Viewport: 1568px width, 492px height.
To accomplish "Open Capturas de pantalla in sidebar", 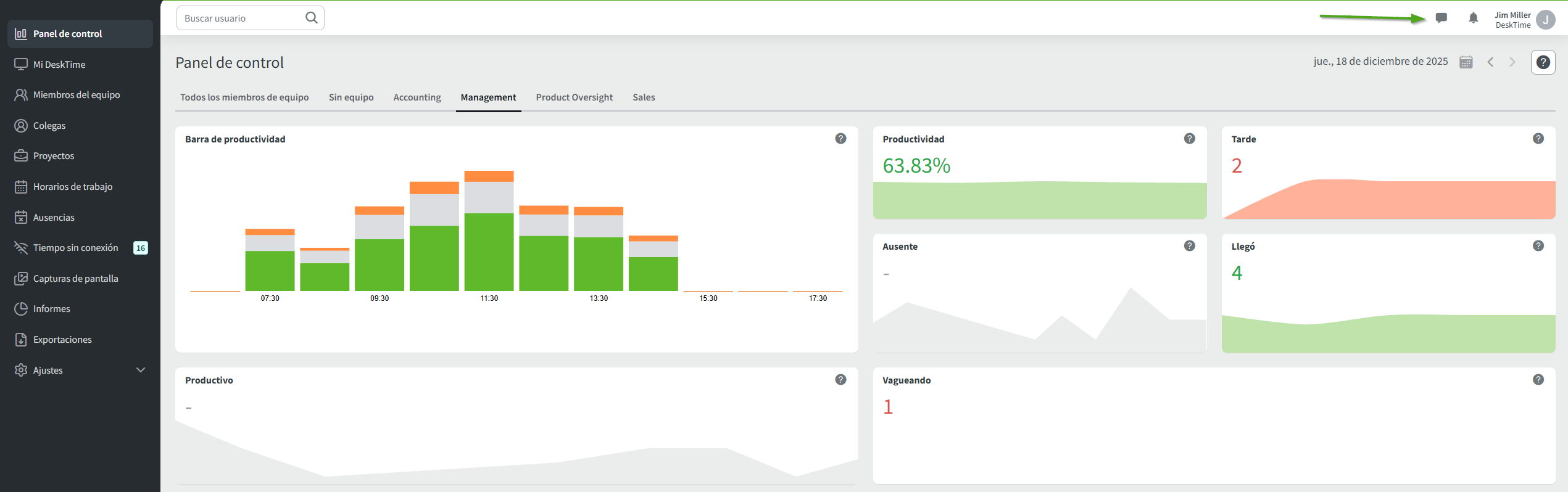I will 75,279.
